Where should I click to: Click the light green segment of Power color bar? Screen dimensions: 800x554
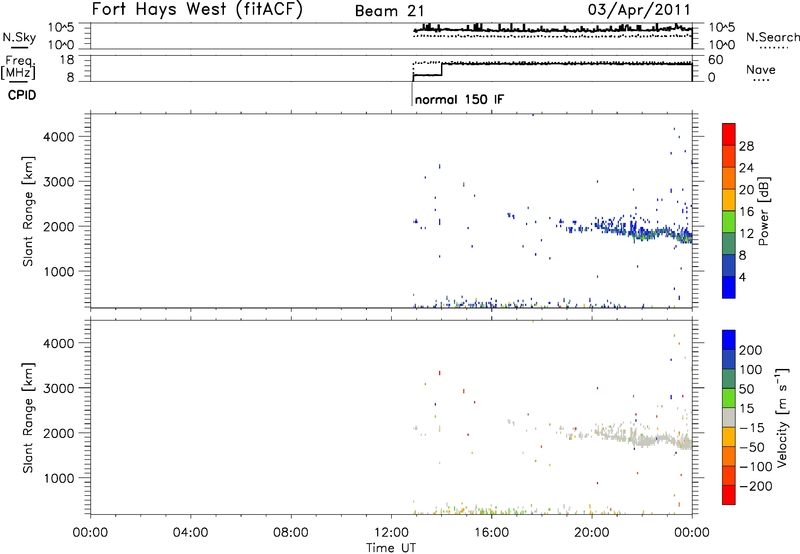[x=729, y=221]
